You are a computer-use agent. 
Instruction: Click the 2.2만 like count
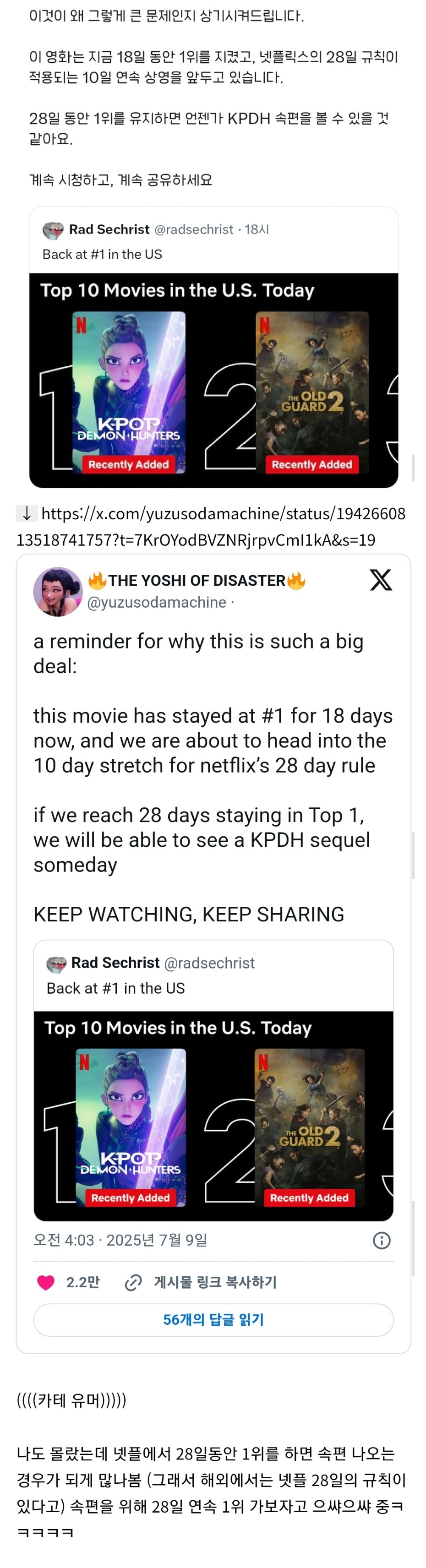pyautogui.click(x=83, y=1283)
